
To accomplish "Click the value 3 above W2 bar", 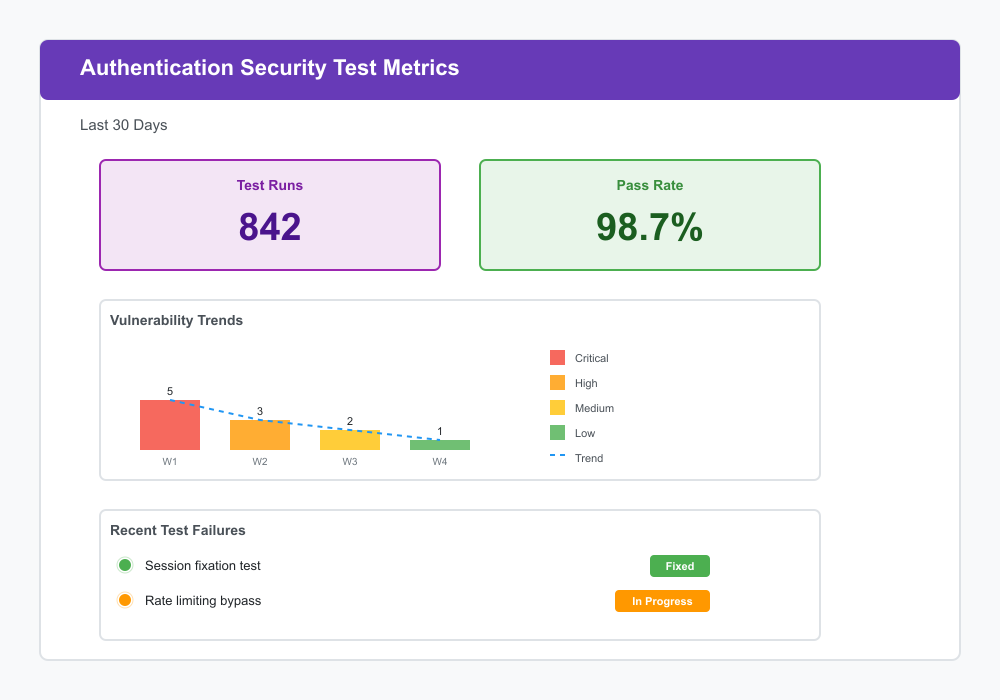I will (260, 411).
